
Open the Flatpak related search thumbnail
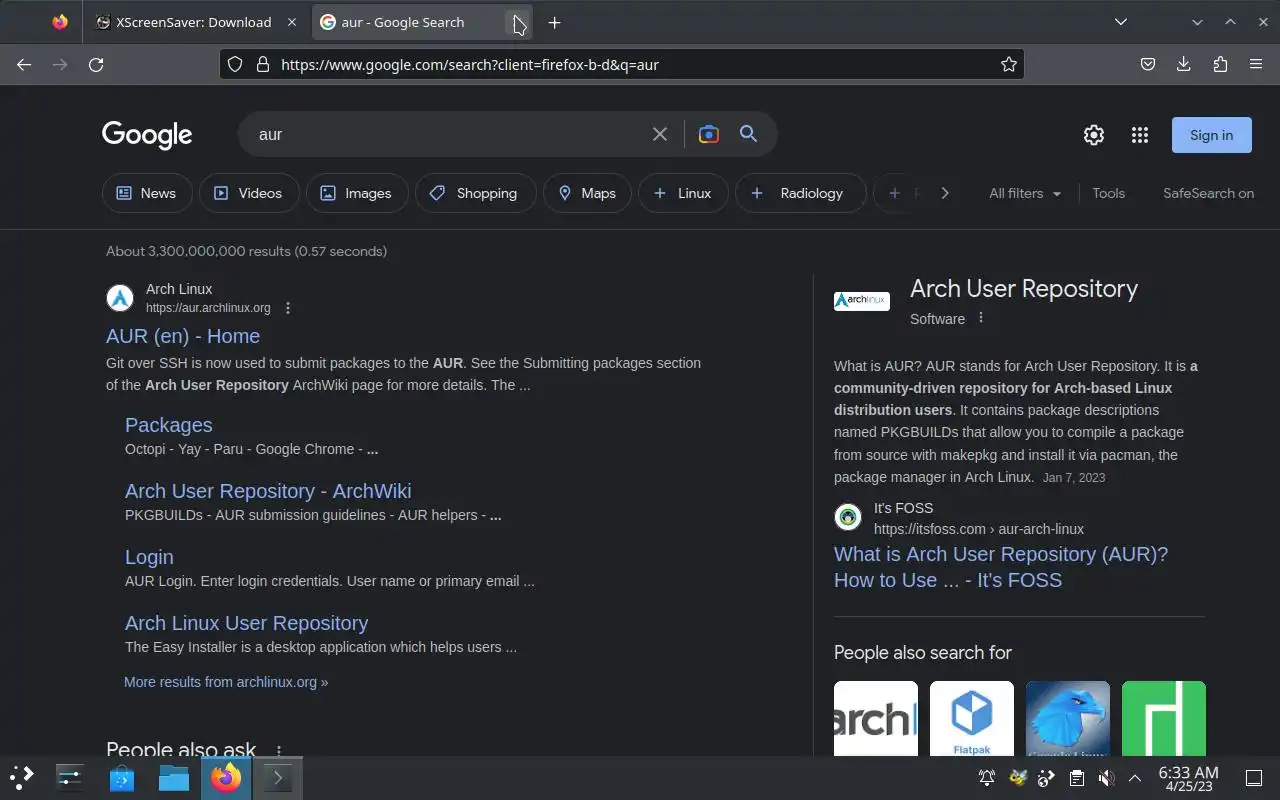pyautogui.click(x=972, y=719)
